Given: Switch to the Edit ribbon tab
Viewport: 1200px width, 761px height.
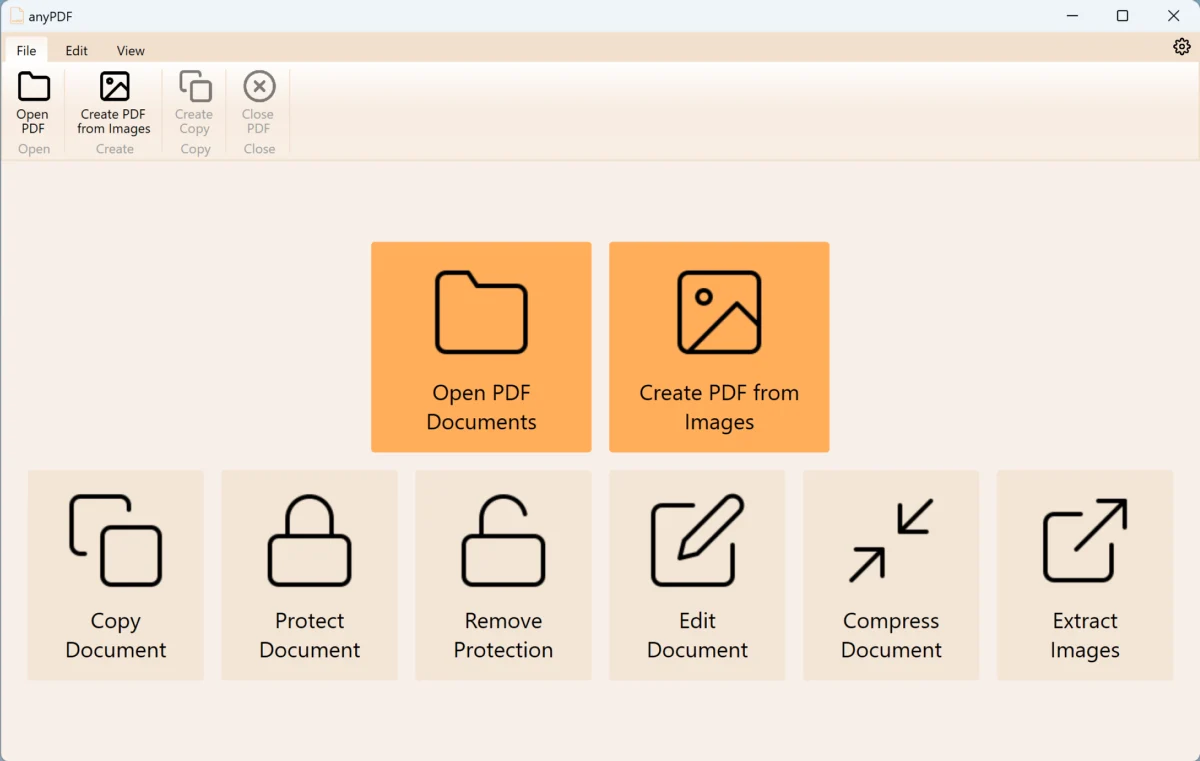Looking at the screenshot, I should [x=77, y=50].
